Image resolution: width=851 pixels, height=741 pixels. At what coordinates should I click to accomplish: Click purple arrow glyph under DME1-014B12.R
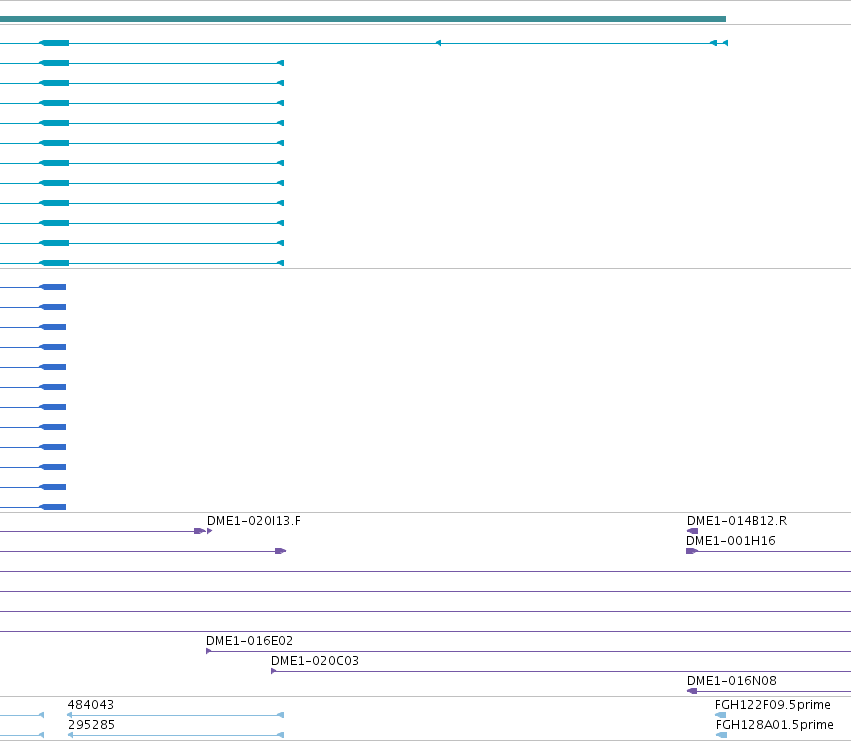(693, 531)
